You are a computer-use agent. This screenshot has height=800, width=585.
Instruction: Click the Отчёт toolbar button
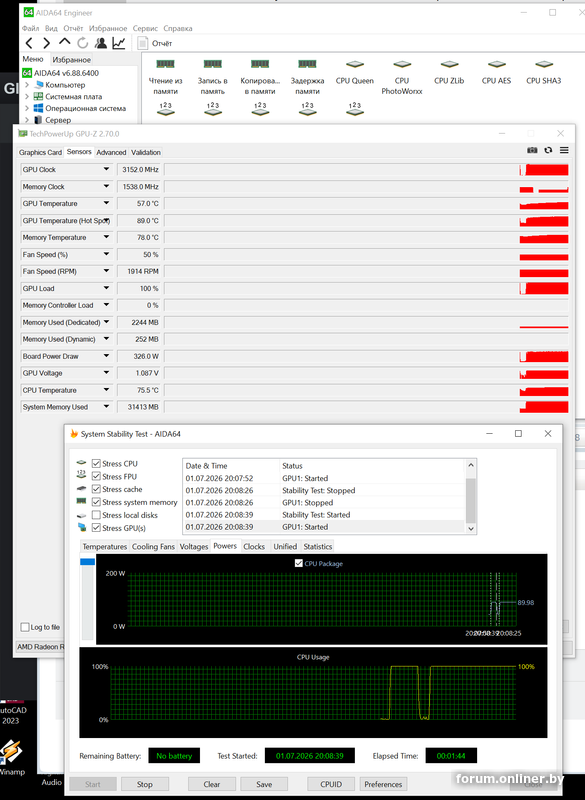pos(155,43)
